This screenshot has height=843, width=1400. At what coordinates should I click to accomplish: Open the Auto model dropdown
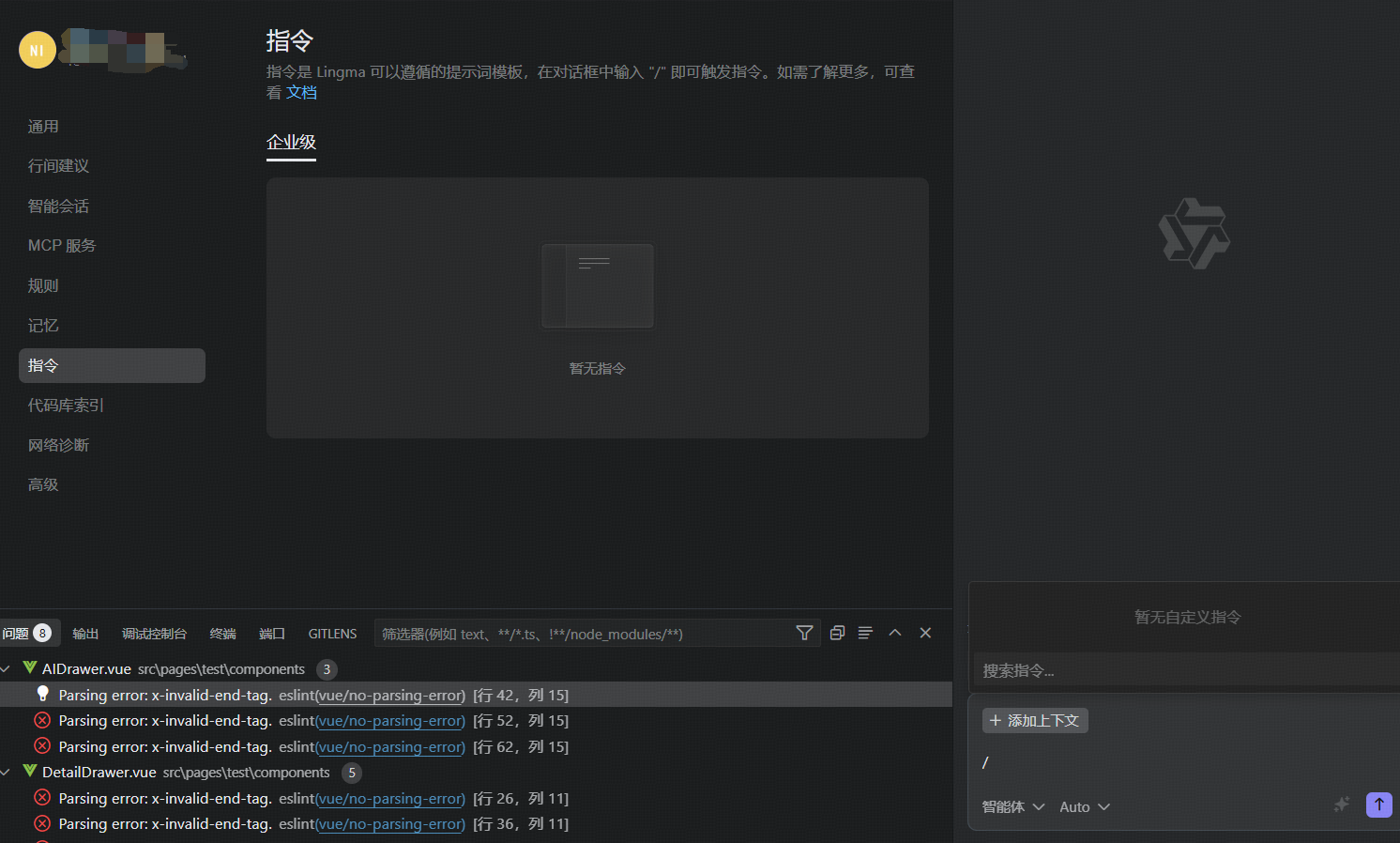(x=1085, y=806)
